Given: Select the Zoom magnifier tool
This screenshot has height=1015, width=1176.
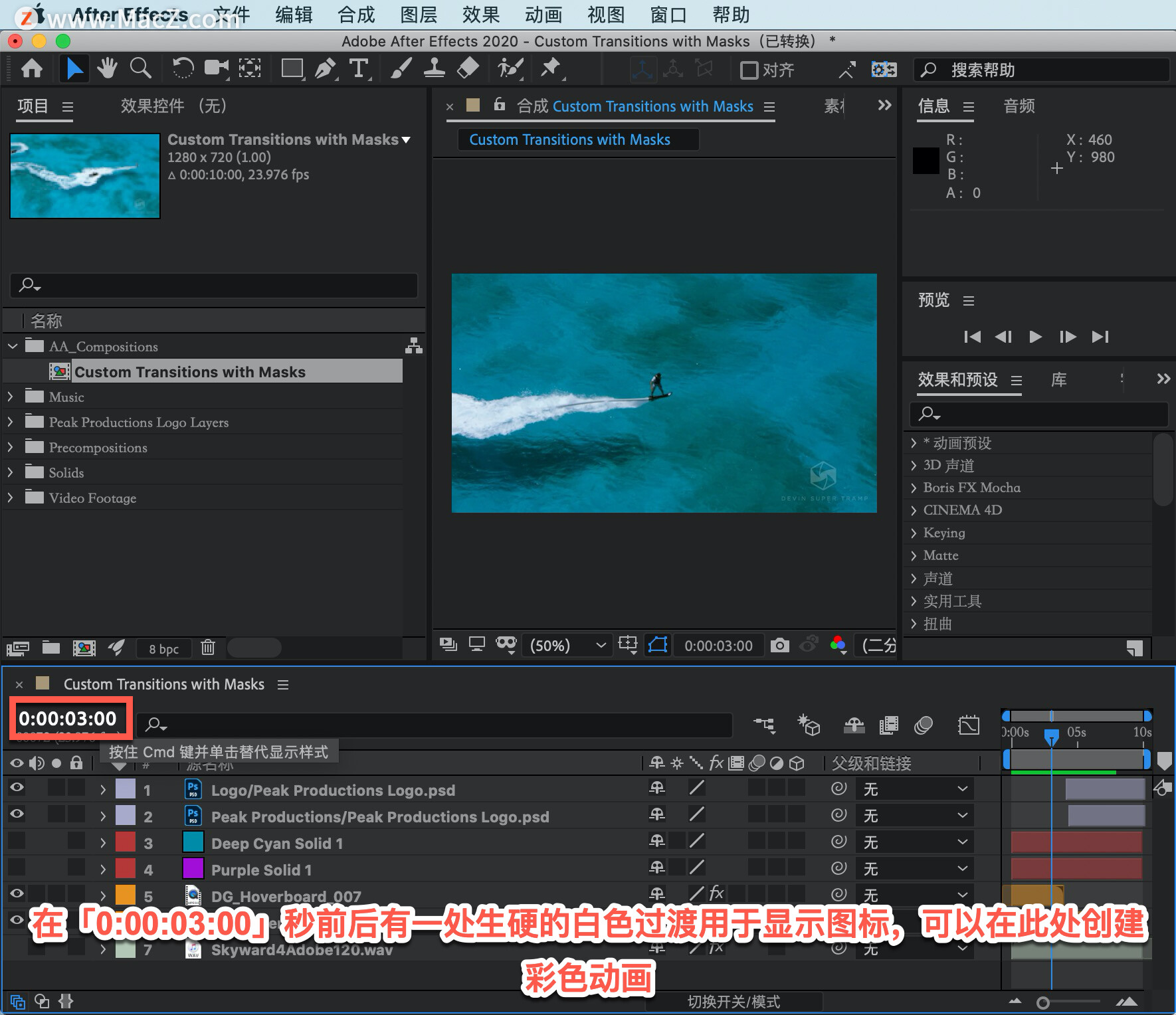Looking at the screenshot, I should click(x=140, y=68).
